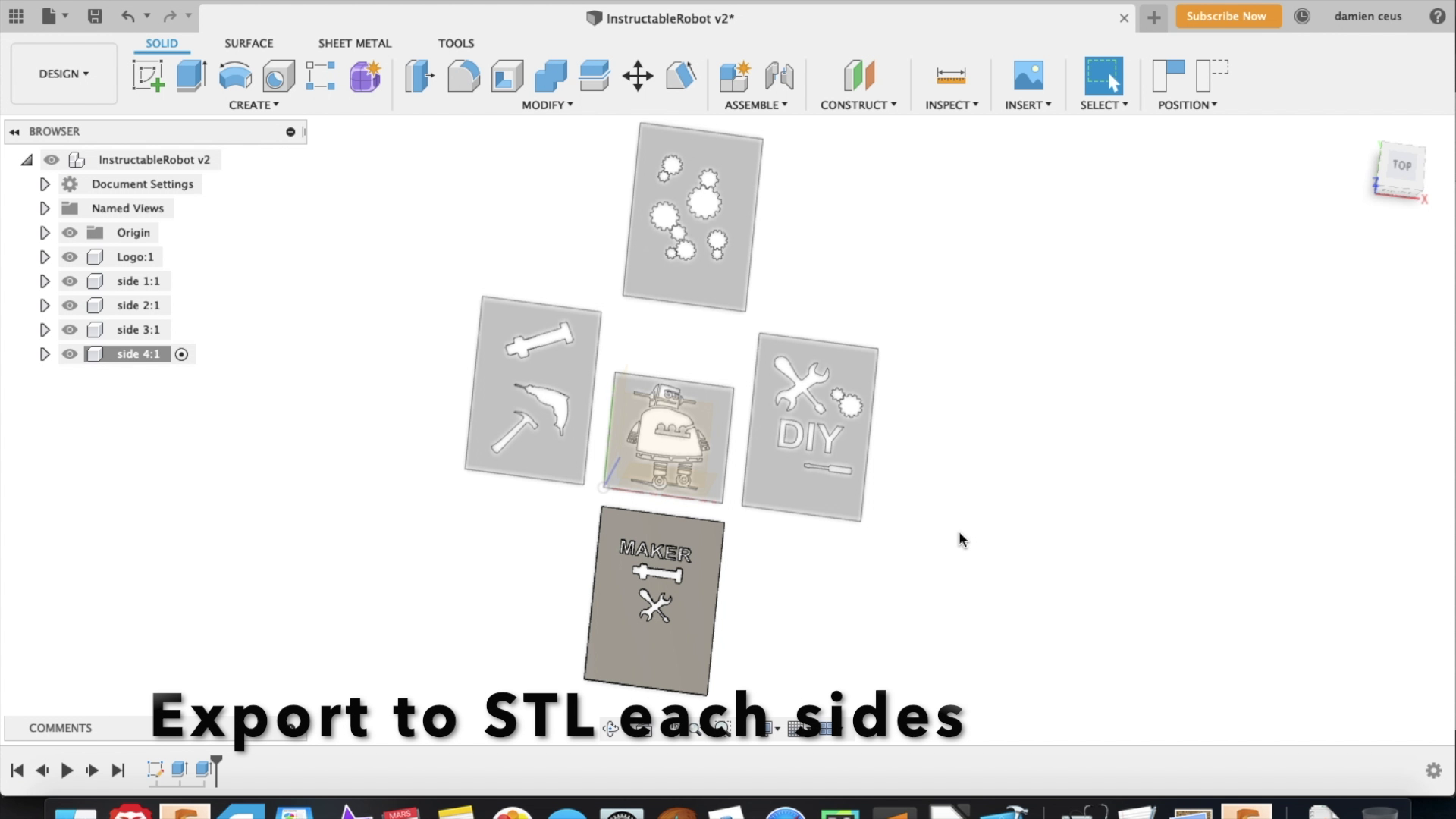Click the timeline play button
Image resolution: width=1456 pixels, height=819 pixels.
pos(67,770)
